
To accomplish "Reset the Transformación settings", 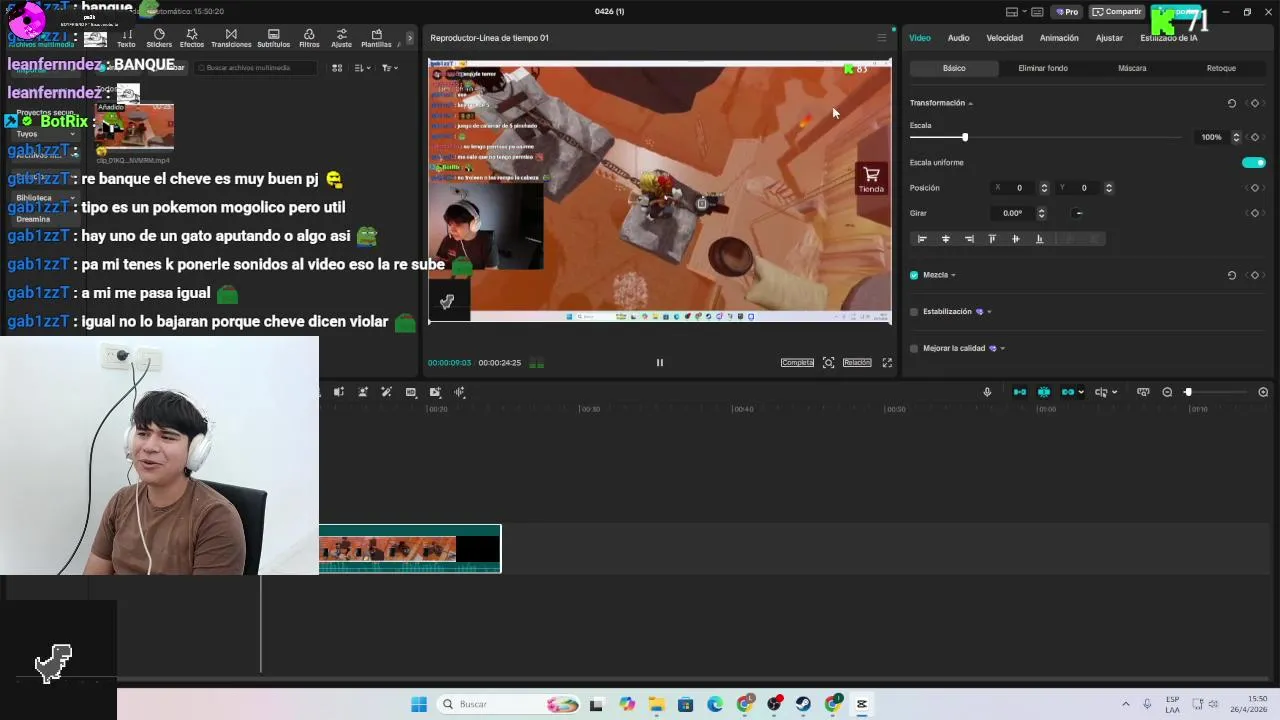I will (x=1231, y=103).
